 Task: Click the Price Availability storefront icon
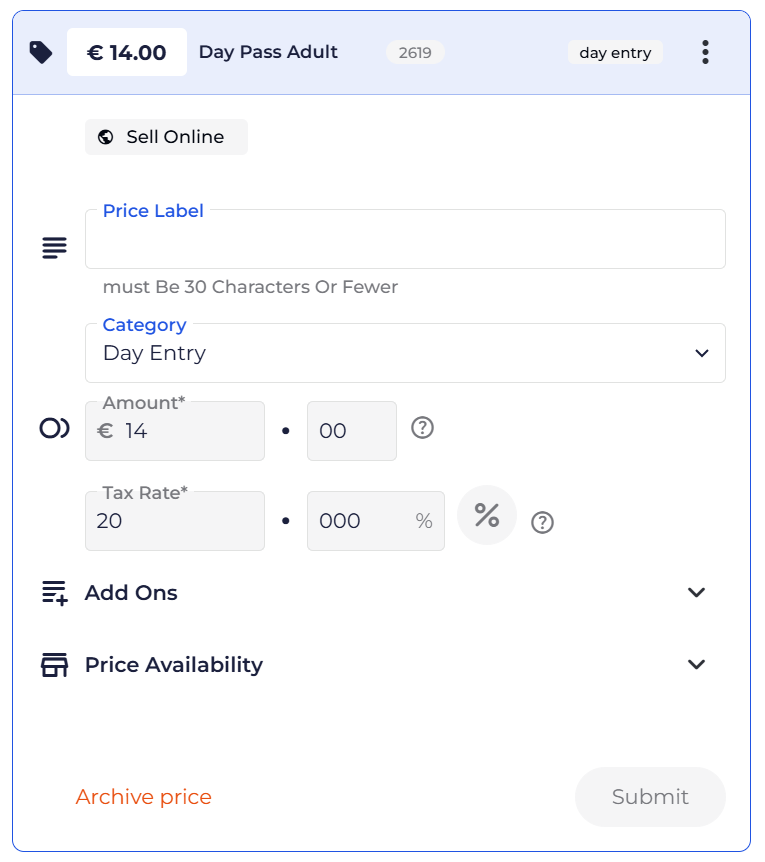[55, 665]
